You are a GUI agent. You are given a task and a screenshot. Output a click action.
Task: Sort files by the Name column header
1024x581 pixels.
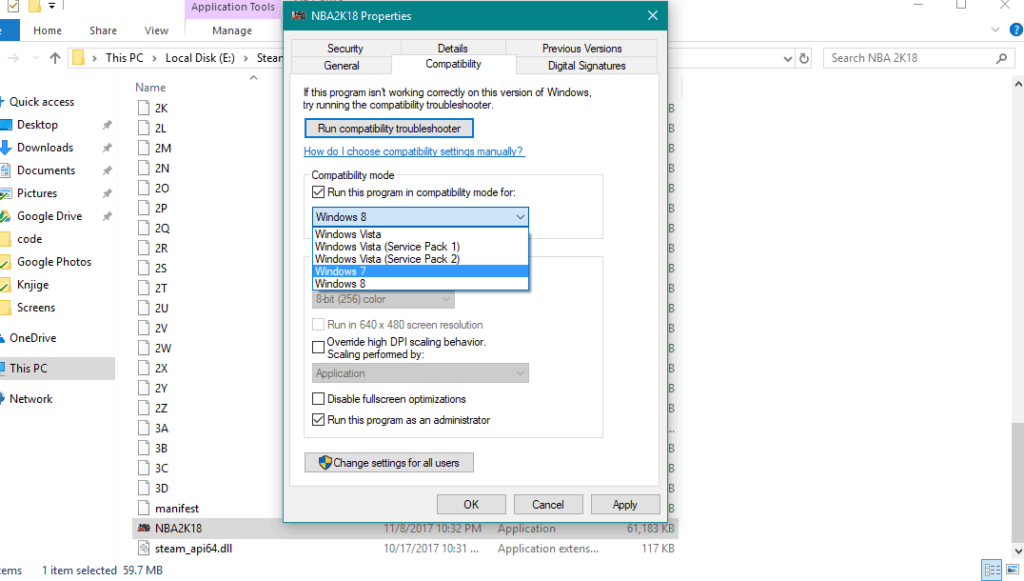(150, 87)
